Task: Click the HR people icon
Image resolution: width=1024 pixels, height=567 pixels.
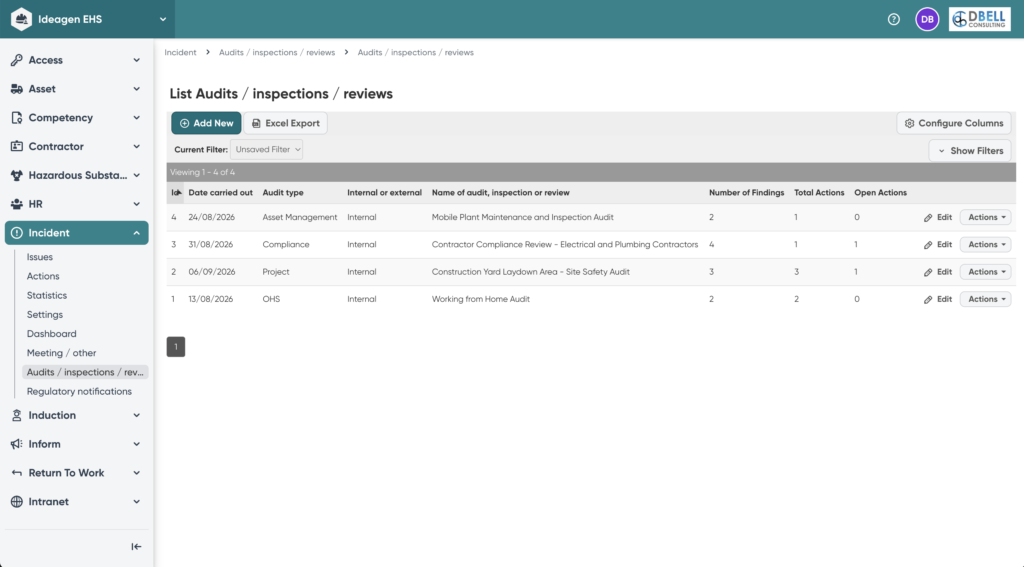Action: pyautogui.click(x=16, y=204)
